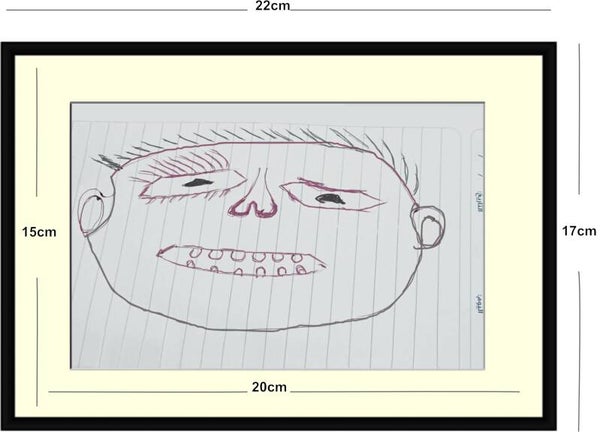Click the framed face drawing image

pyautogui.click(x=278, y=236)
